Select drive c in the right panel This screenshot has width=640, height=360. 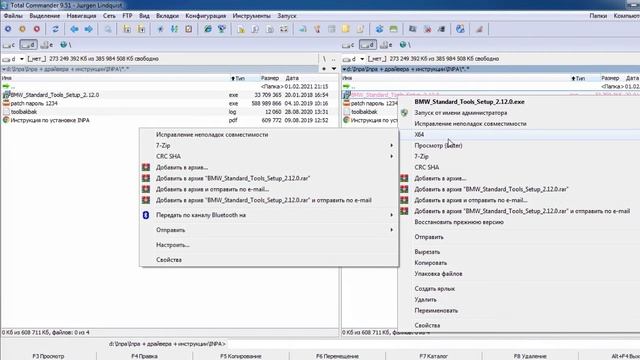[x=349, y=45]
